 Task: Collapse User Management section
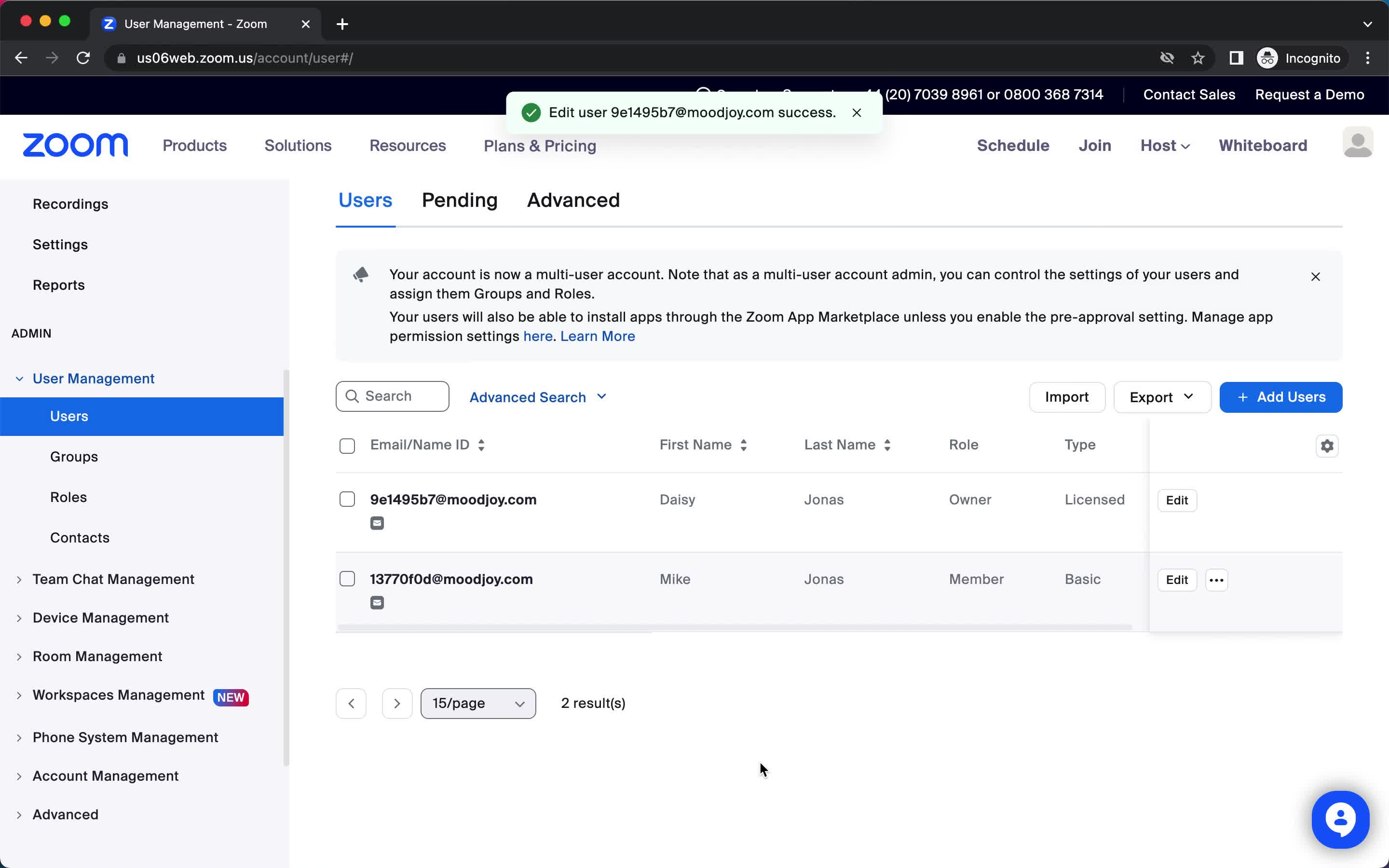pos(19,379)
